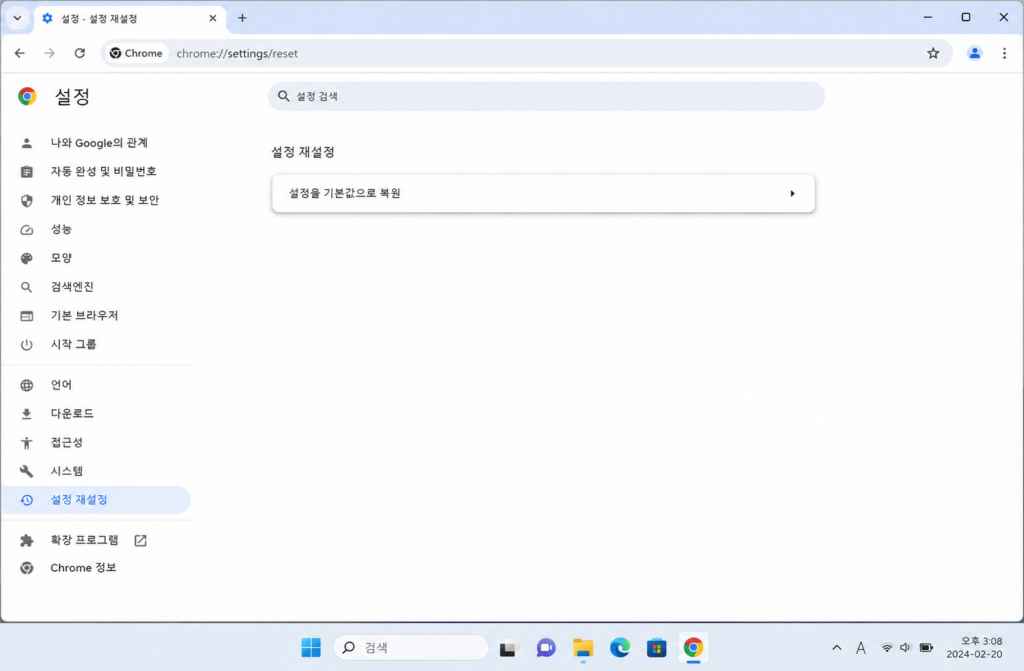Select the globe icon beside 언어
Screen dimensions: 1024x671
coord(27,385)
